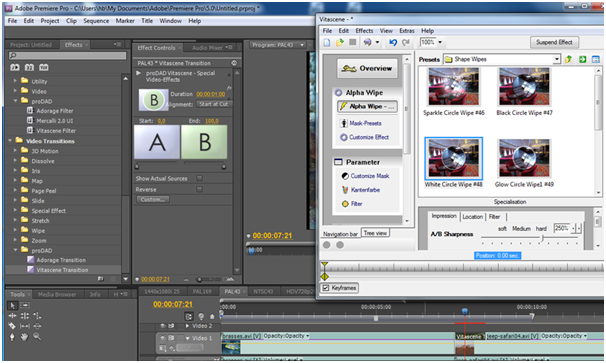This screenshot has height=363, width=606.
Task: Click the Effect Controls zoom slider handle
Action: [199, 279]
